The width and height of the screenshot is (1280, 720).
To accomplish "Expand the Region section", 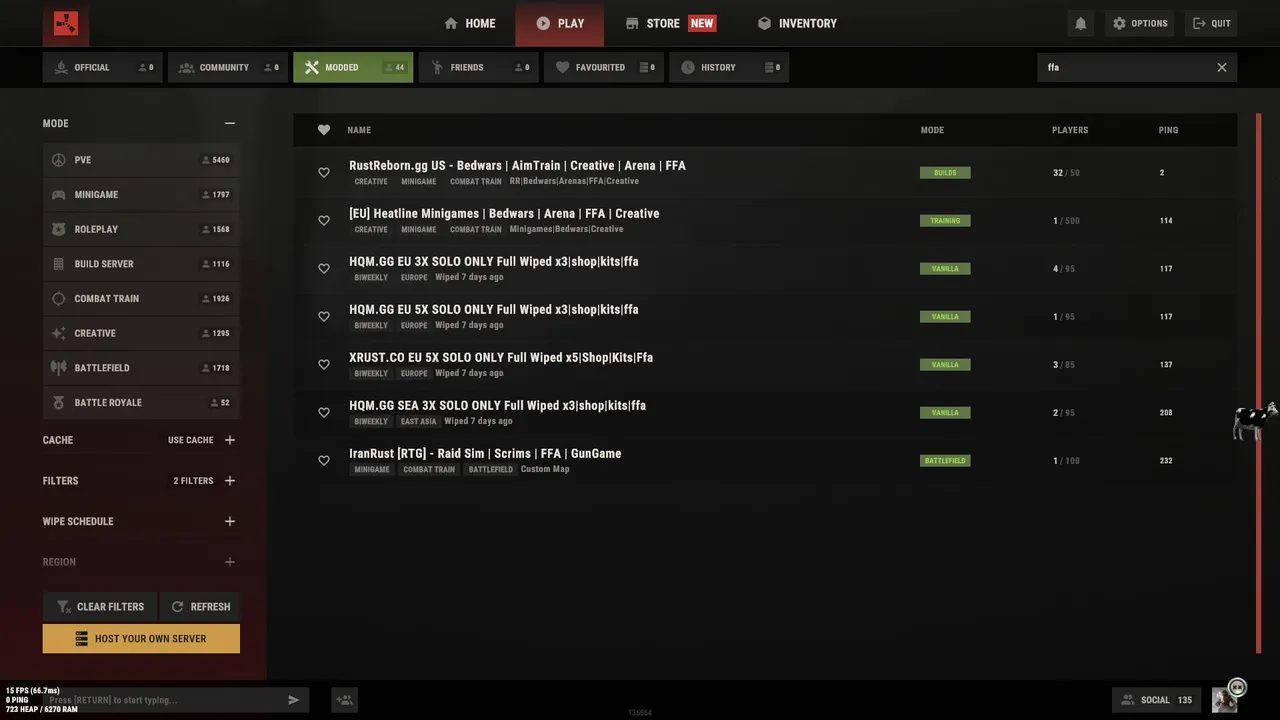I will click(230, 562).
